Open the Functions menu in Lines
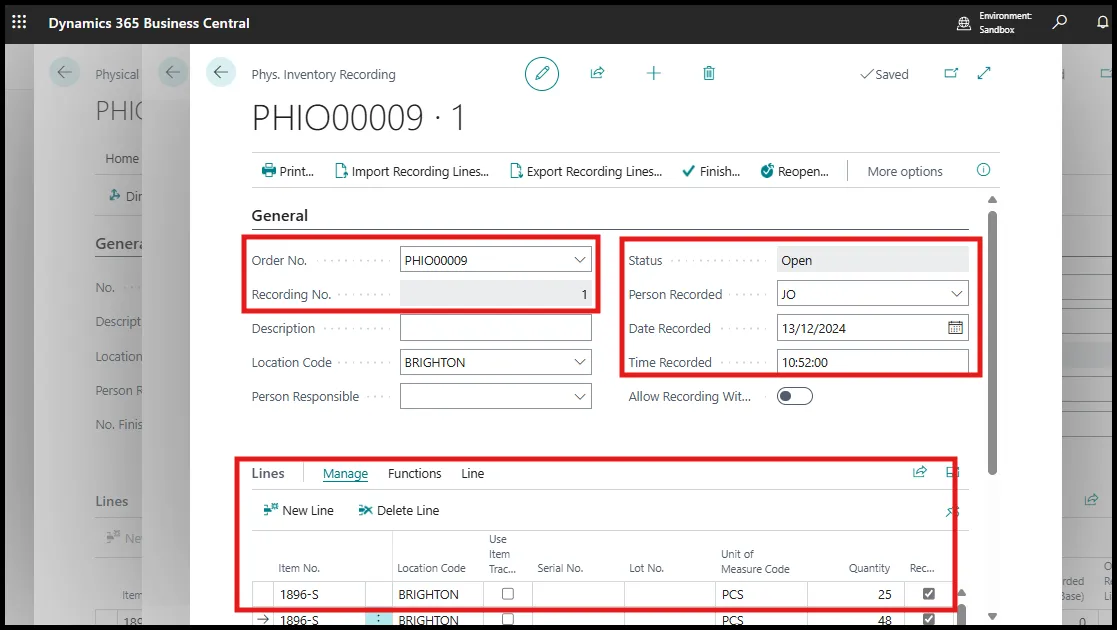 pos(415,473)
